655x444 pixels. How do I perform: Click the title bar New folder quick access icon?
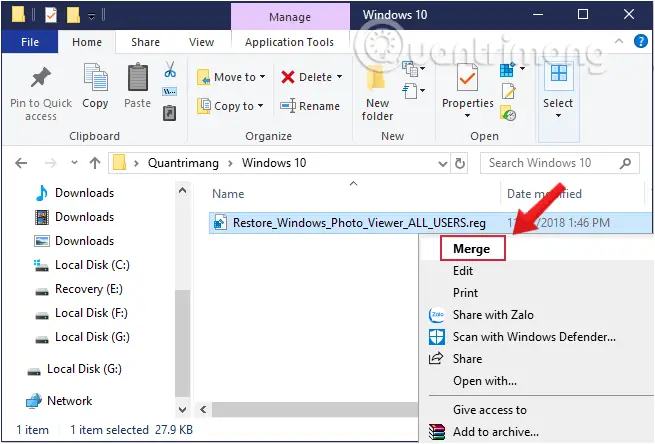point(73,15)
